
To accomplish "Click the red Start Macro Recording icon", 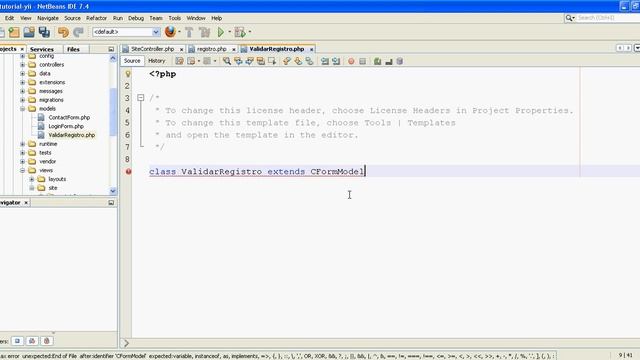I will tap(351, 61).
